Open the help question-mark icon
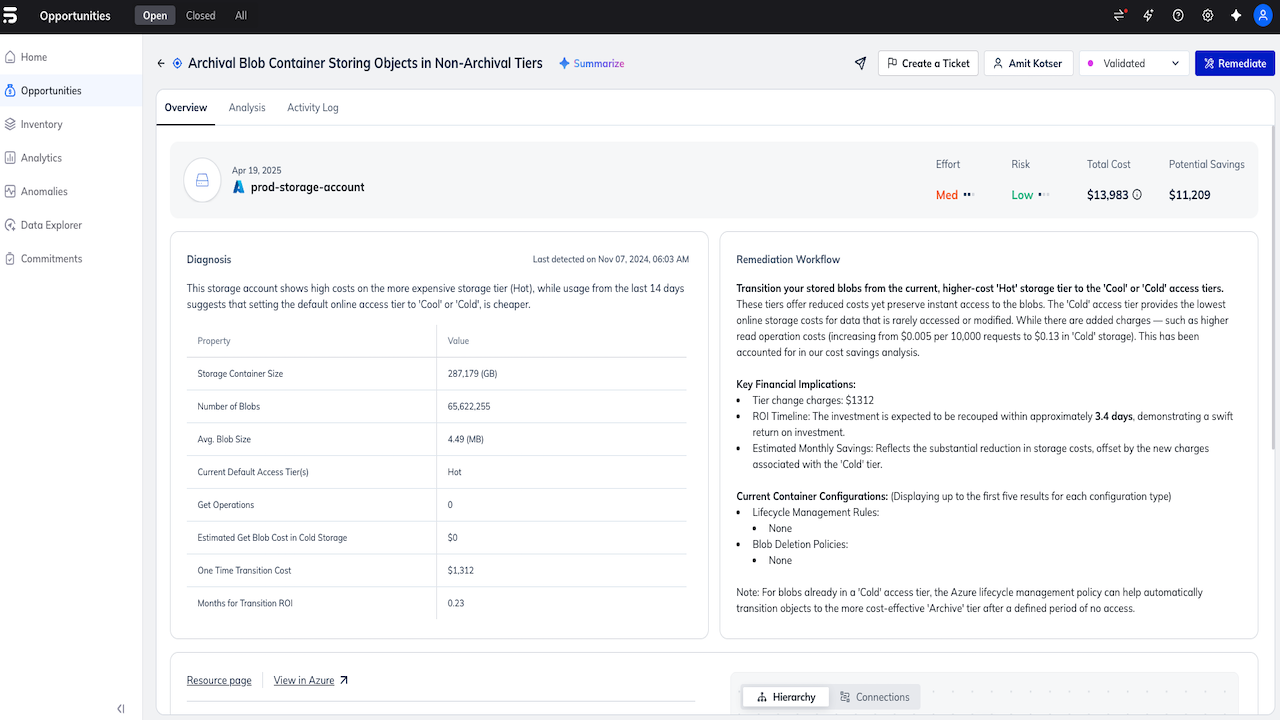Screen dimensions: 1280x720 pos(1178,16)
